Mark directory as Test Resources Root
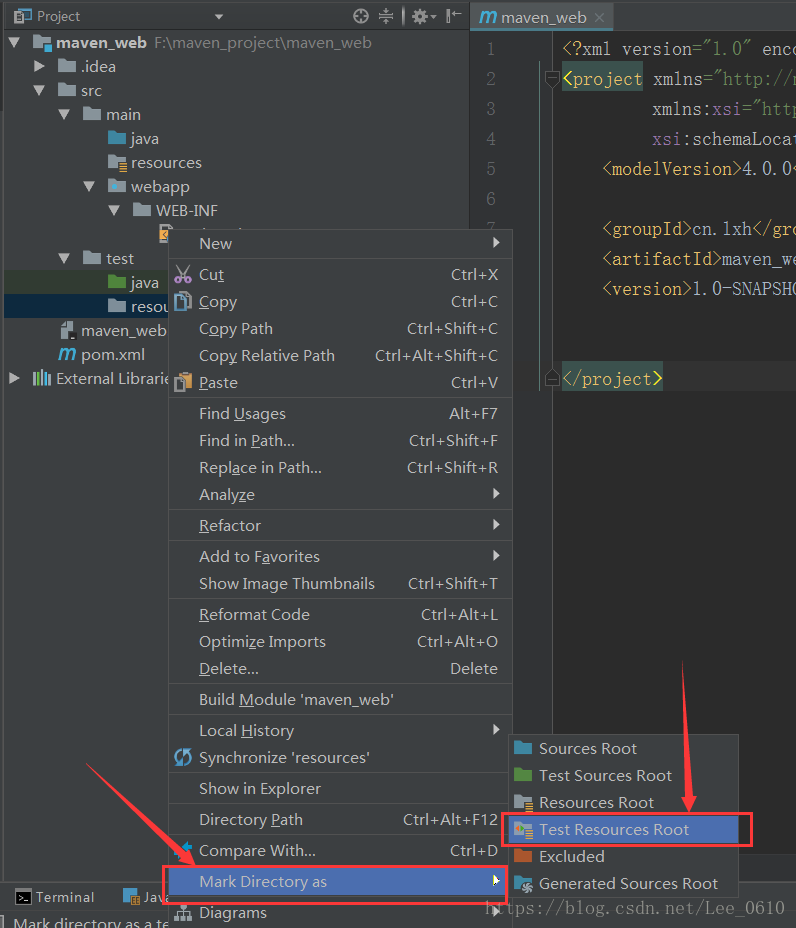 (623, 830)
